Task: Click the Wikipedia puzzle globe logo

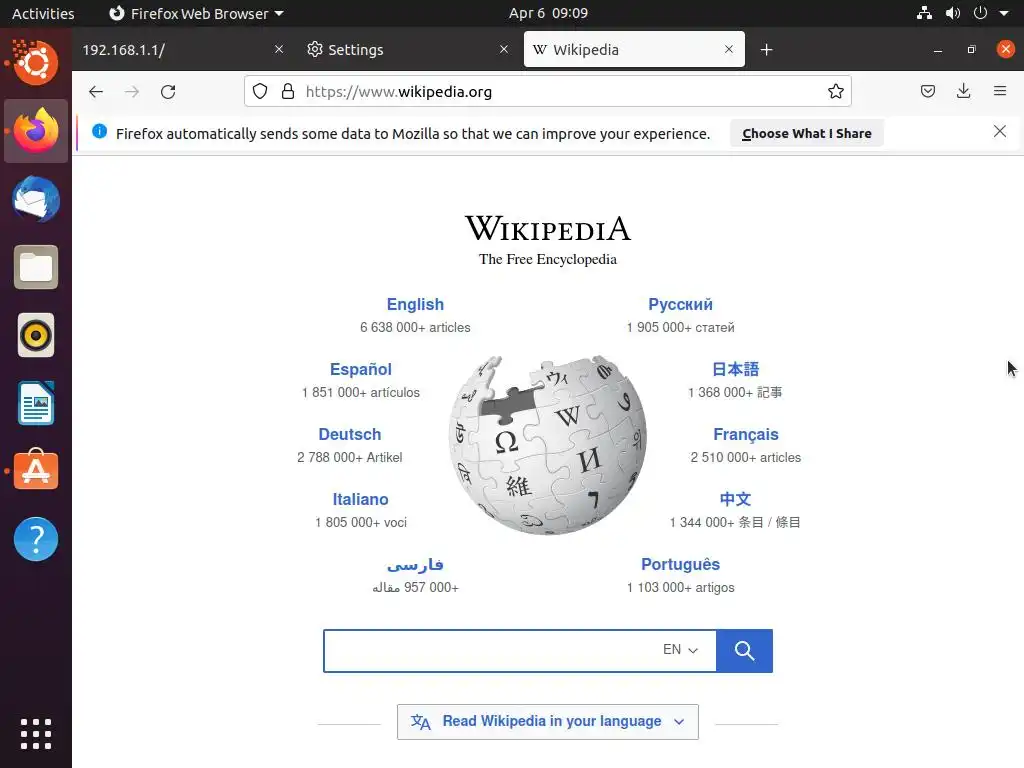Action: (x=547, y=445)
